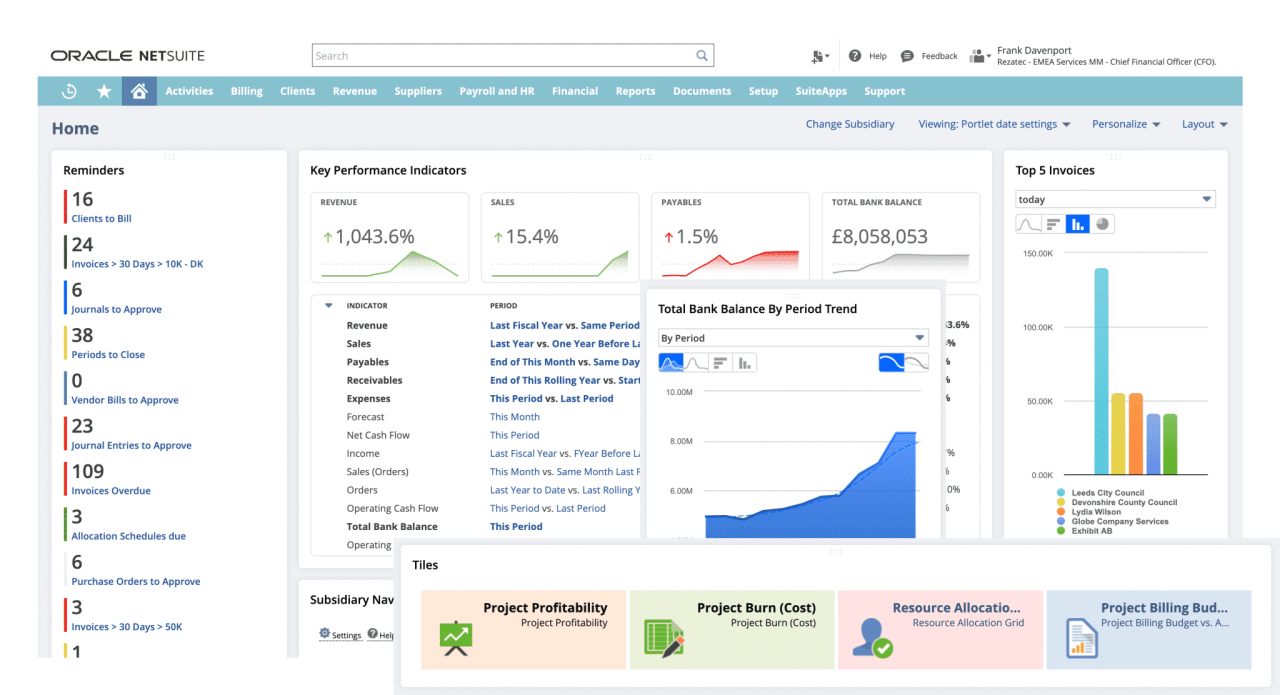Expand the Viewing: Portlet date settings dropdown
This screenshot has width=1280, height=695.
pos(994,123)
